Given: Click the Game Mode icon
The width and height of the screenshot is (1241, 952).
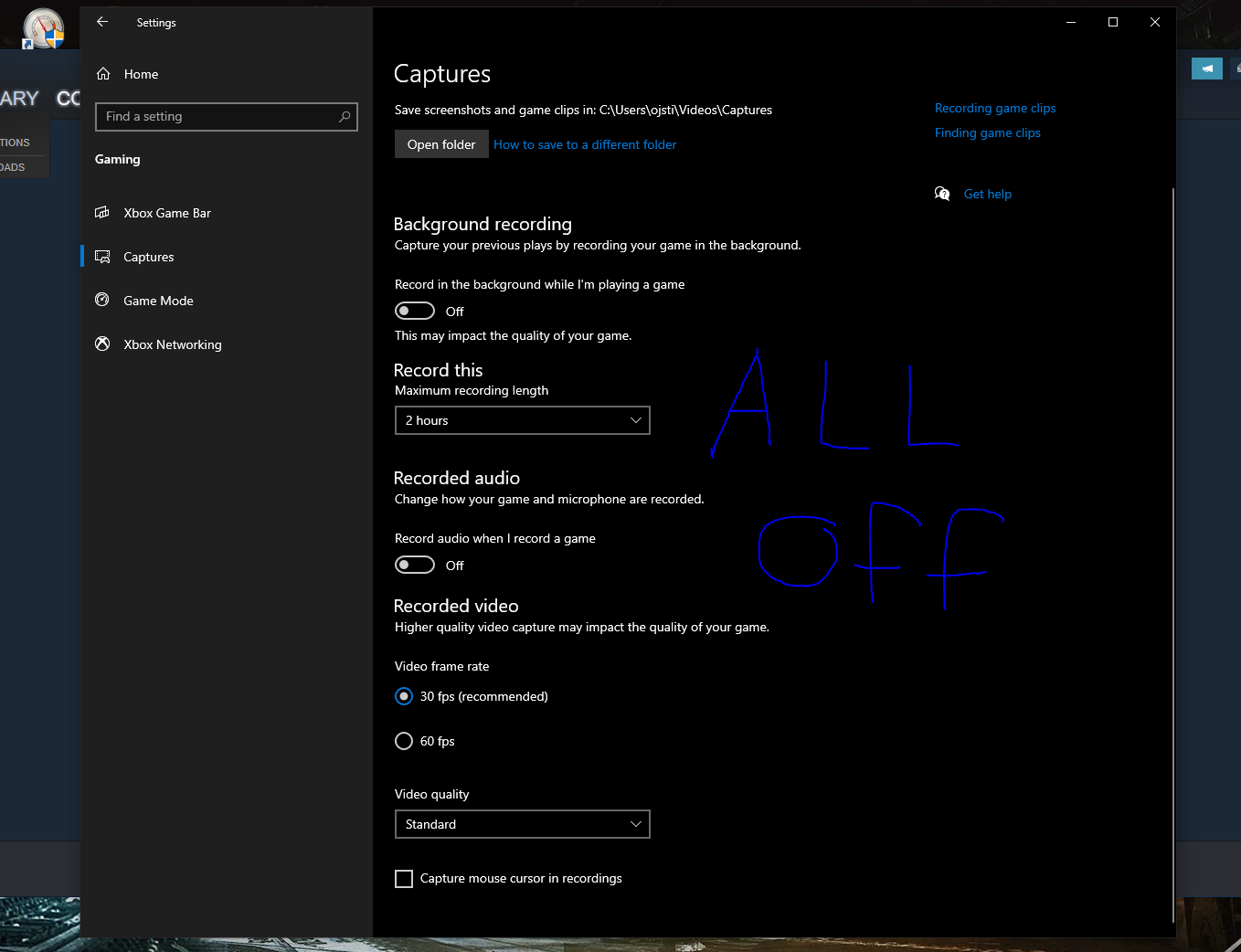Looking at the screenshot, I should click(102, 301).
